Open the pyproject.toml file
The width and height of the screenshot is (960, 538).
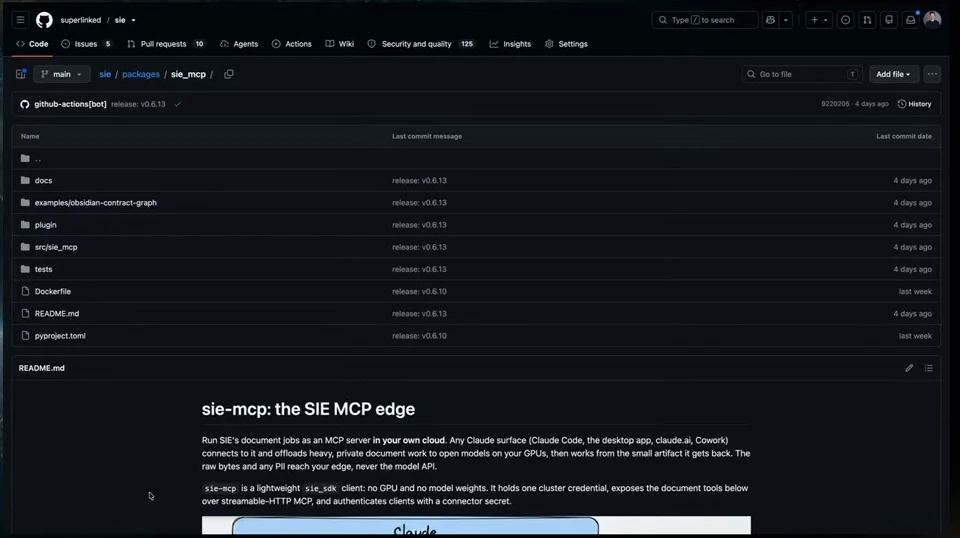pos(60,336)
